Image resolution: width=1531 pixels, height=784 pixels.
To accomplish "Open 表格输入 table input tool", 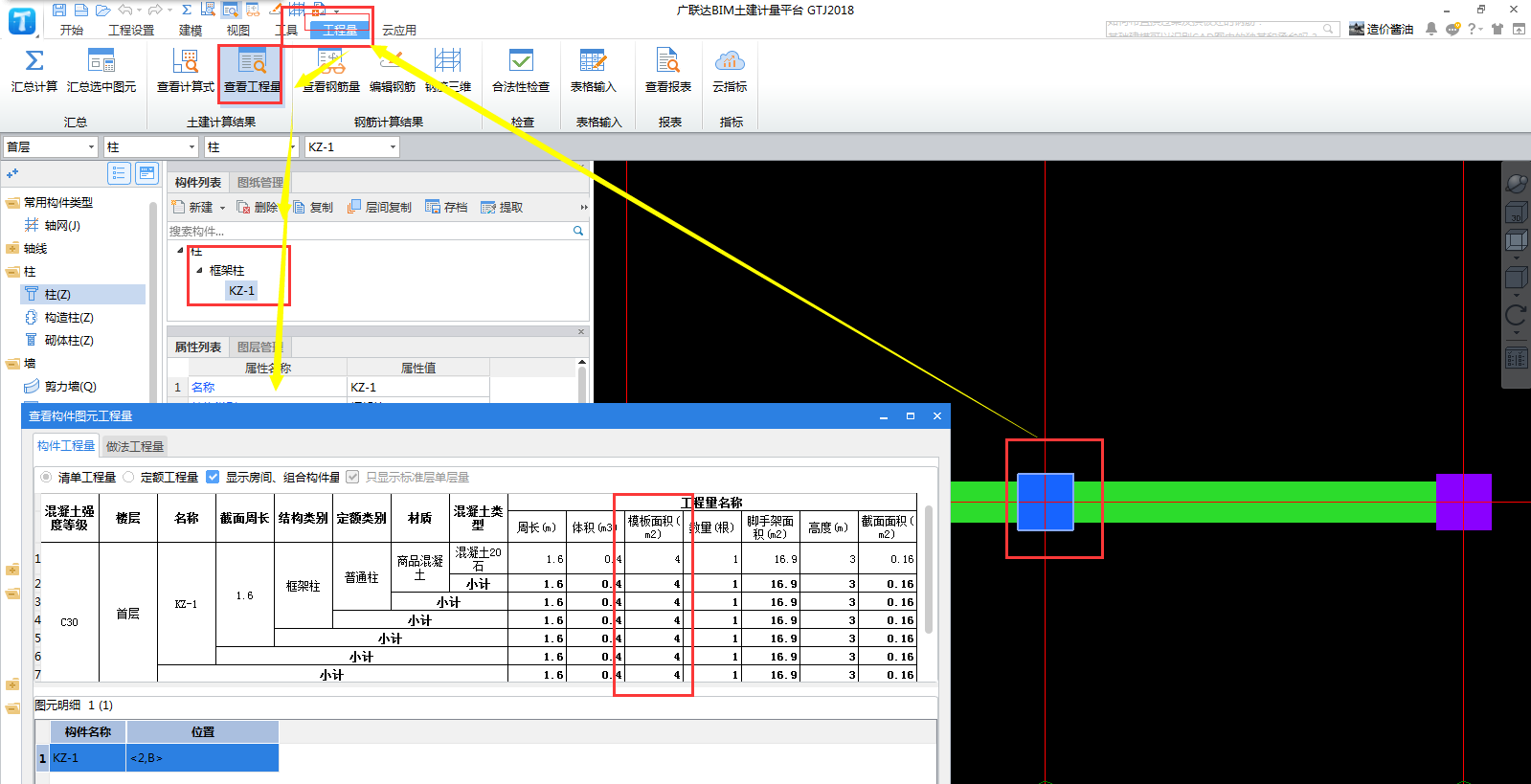I will pyautogui.click(x=593, y=71).
